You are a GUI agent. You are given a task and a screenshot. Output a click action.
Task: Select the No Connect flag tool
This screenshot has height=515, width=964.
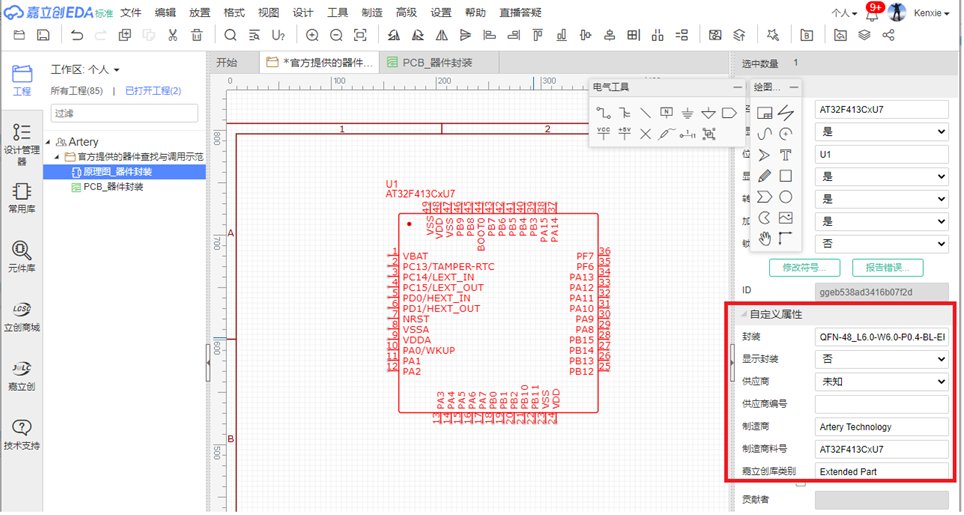click(x=645, y=133)
